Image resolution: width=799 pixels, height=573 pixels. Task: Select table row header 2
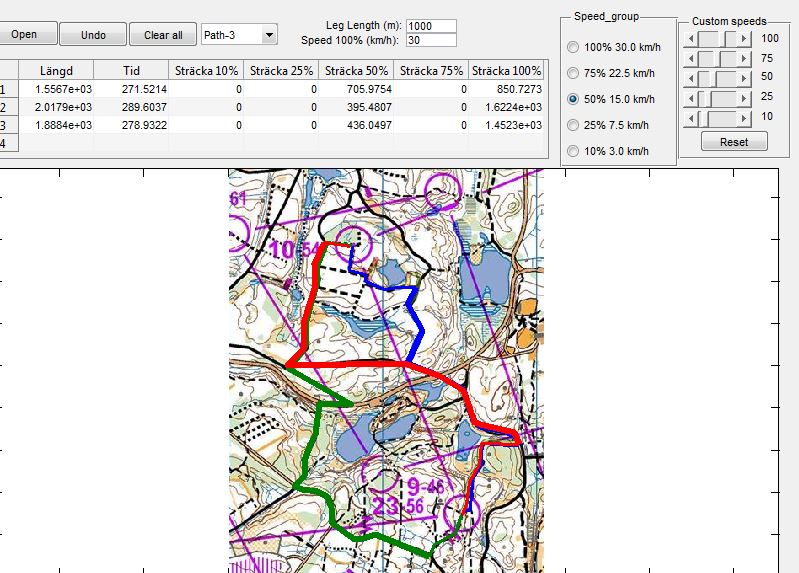(9, 107)
